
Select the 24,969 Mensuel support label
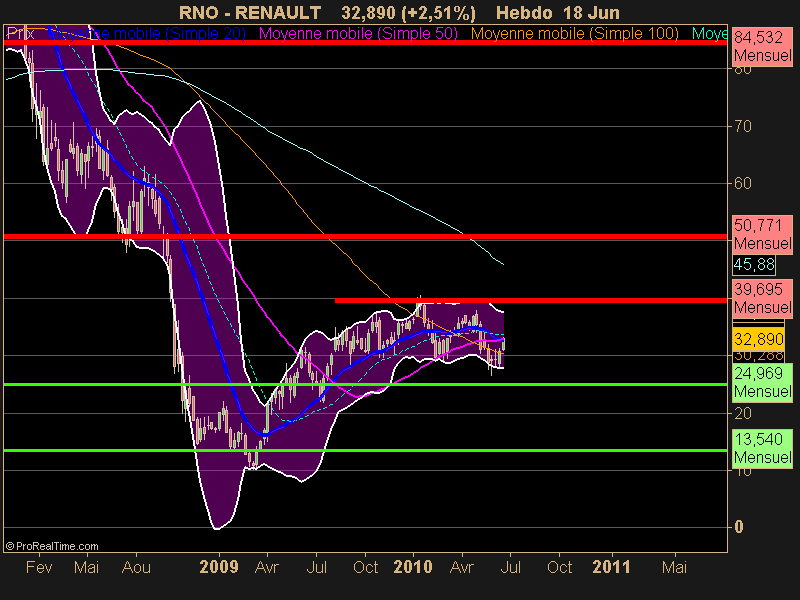763,382
